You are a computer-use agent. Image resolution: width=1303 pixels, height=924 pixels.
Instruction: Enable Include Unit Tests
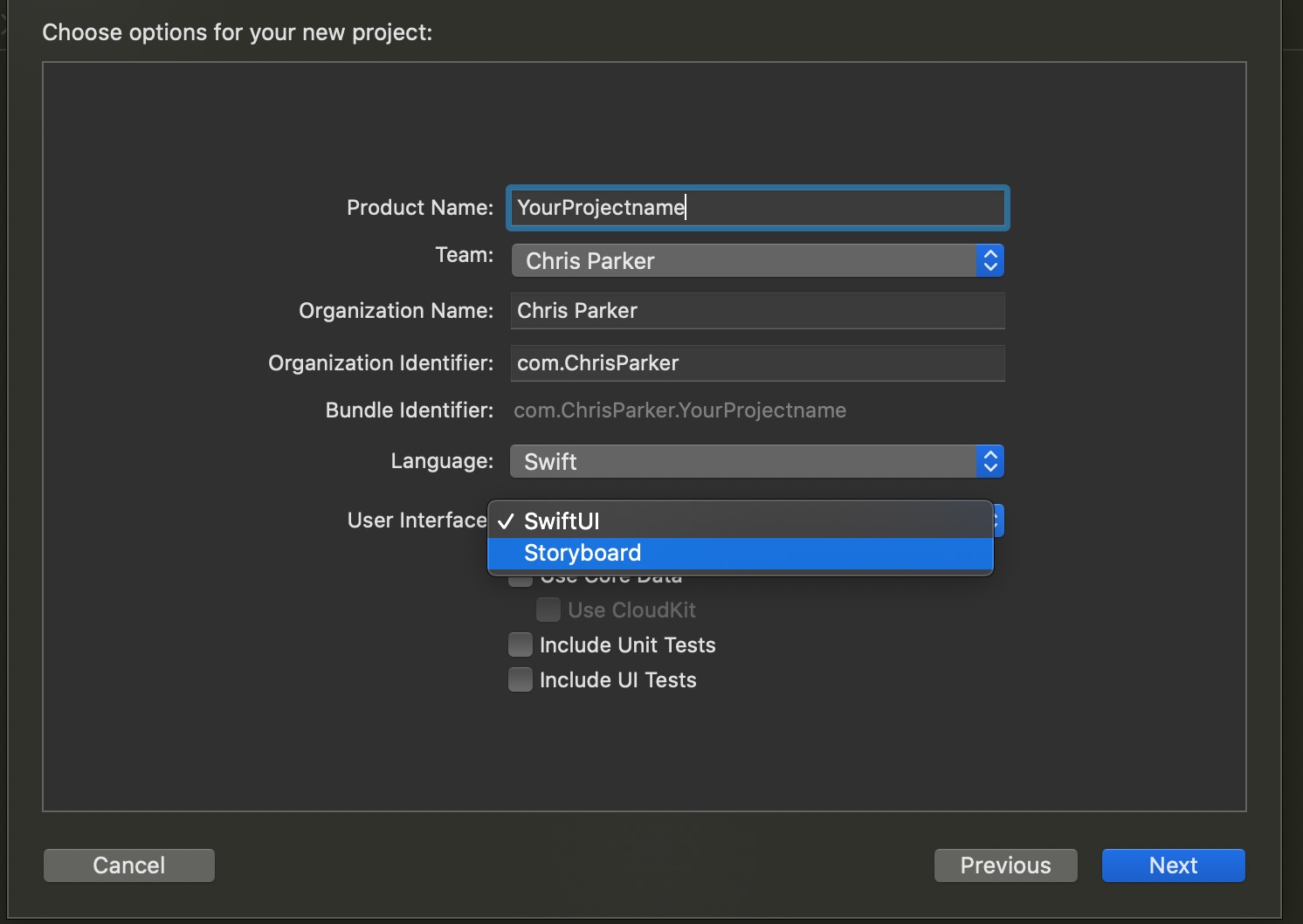click(x=521, y=645)
